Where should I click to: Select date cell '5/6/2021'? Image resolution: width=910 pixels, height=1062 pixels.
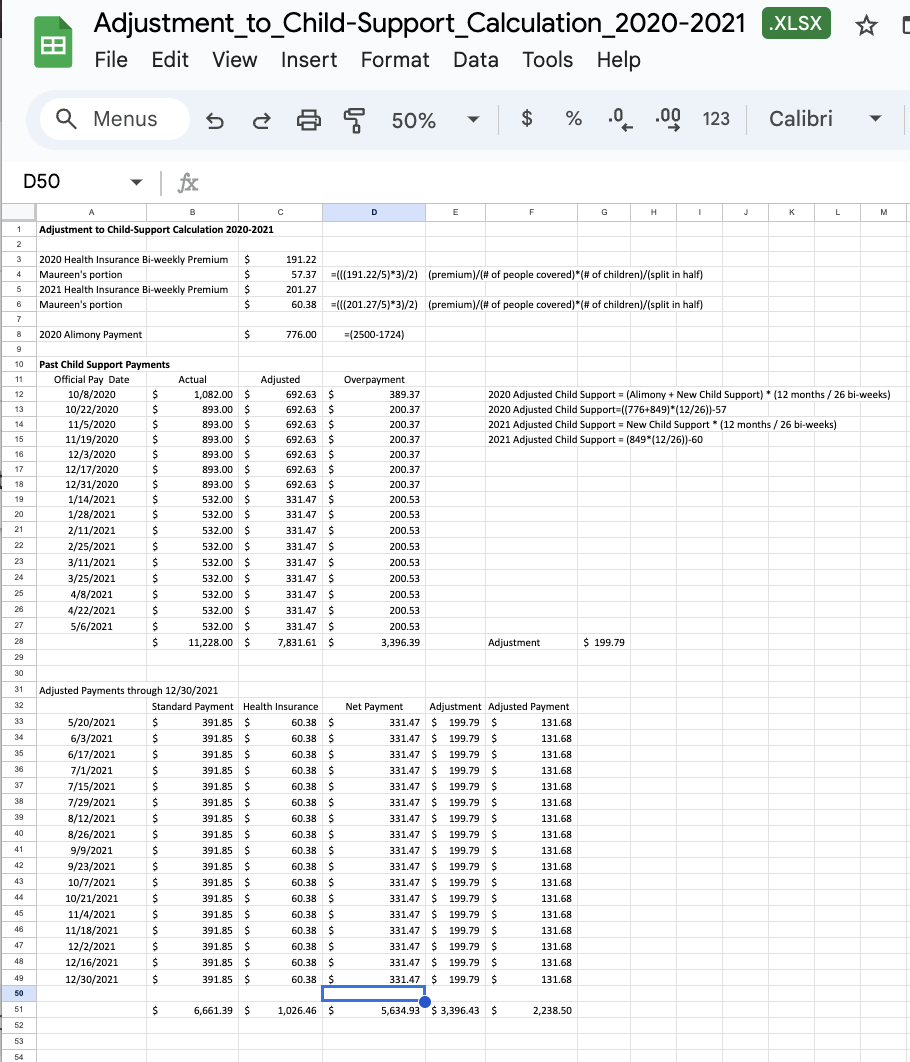(91, 627)
